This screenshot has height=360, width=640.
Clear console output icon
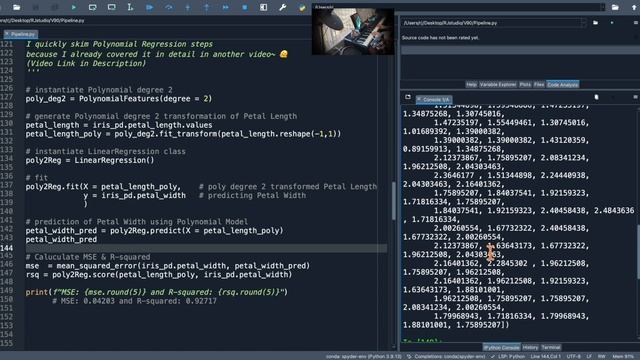(x=596, y=97)
